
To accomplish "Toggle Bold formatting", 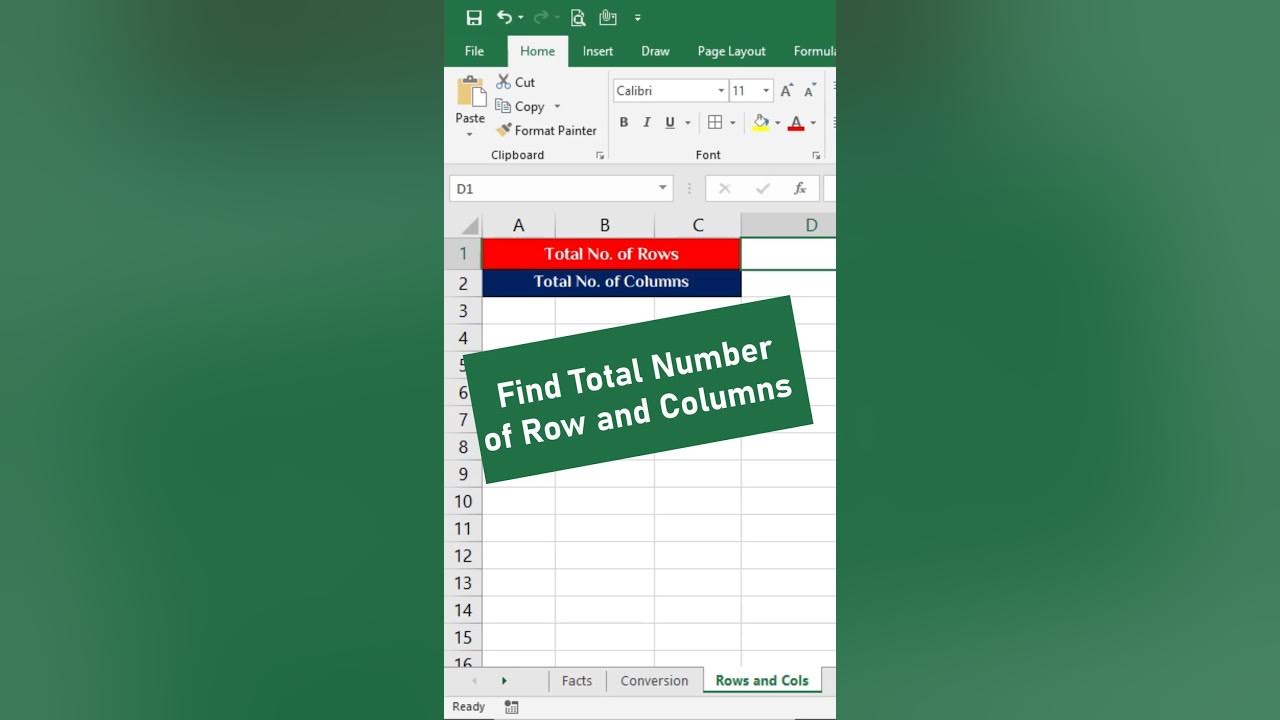I will pos(624,123).
